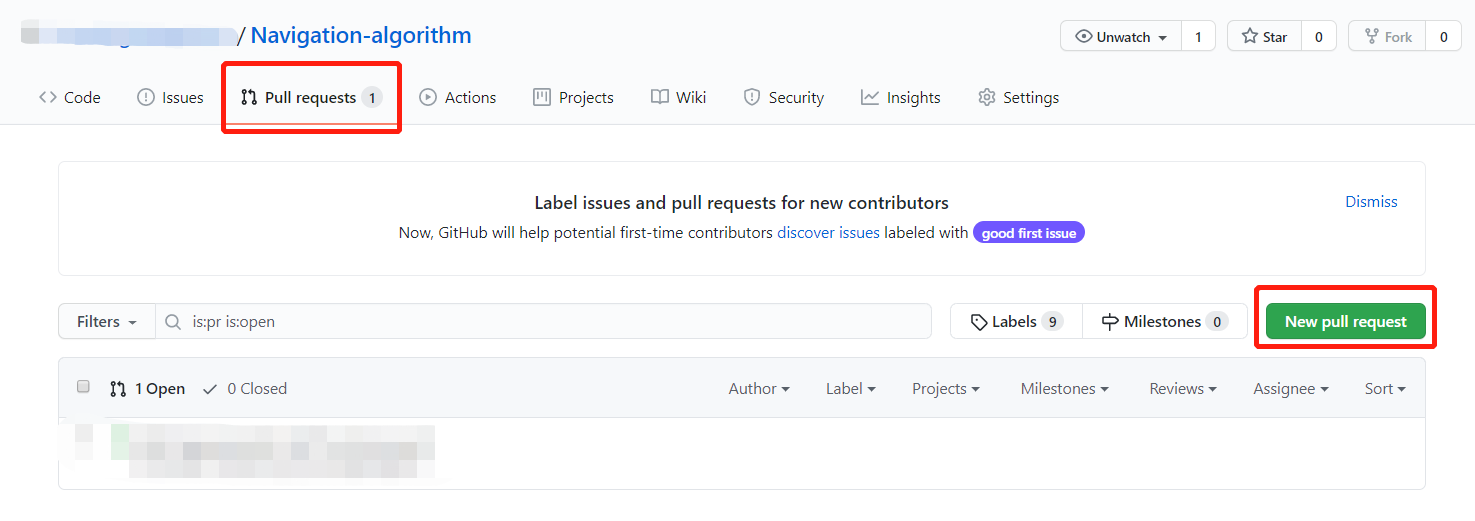Switch to the Pull requests tab
This screenshot has width=1475, height=521.
310,97
